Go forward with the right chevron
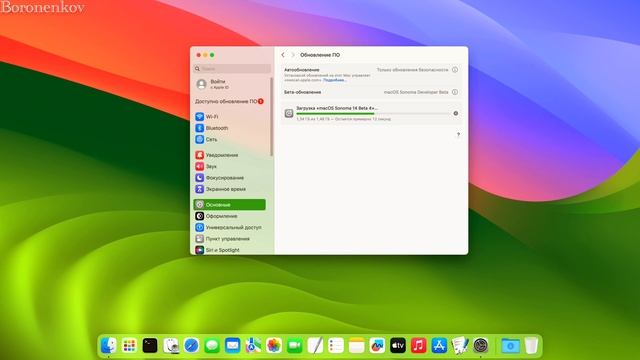 [x=293, y=55]
